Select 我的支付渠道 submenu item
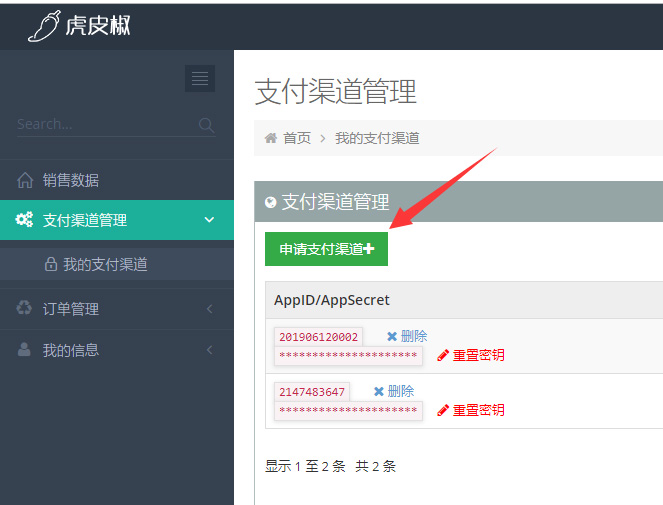663x505 pixels. coord(105,265)
